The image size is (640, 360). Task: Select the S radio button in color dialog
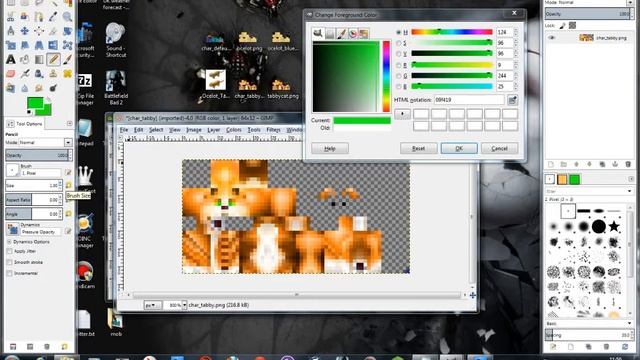[398, 43]
